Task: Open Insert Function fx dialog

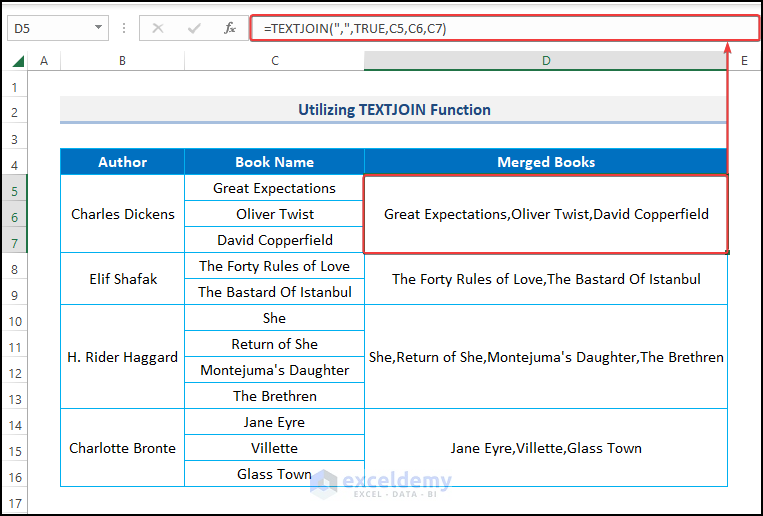Action: pos(229,28)
